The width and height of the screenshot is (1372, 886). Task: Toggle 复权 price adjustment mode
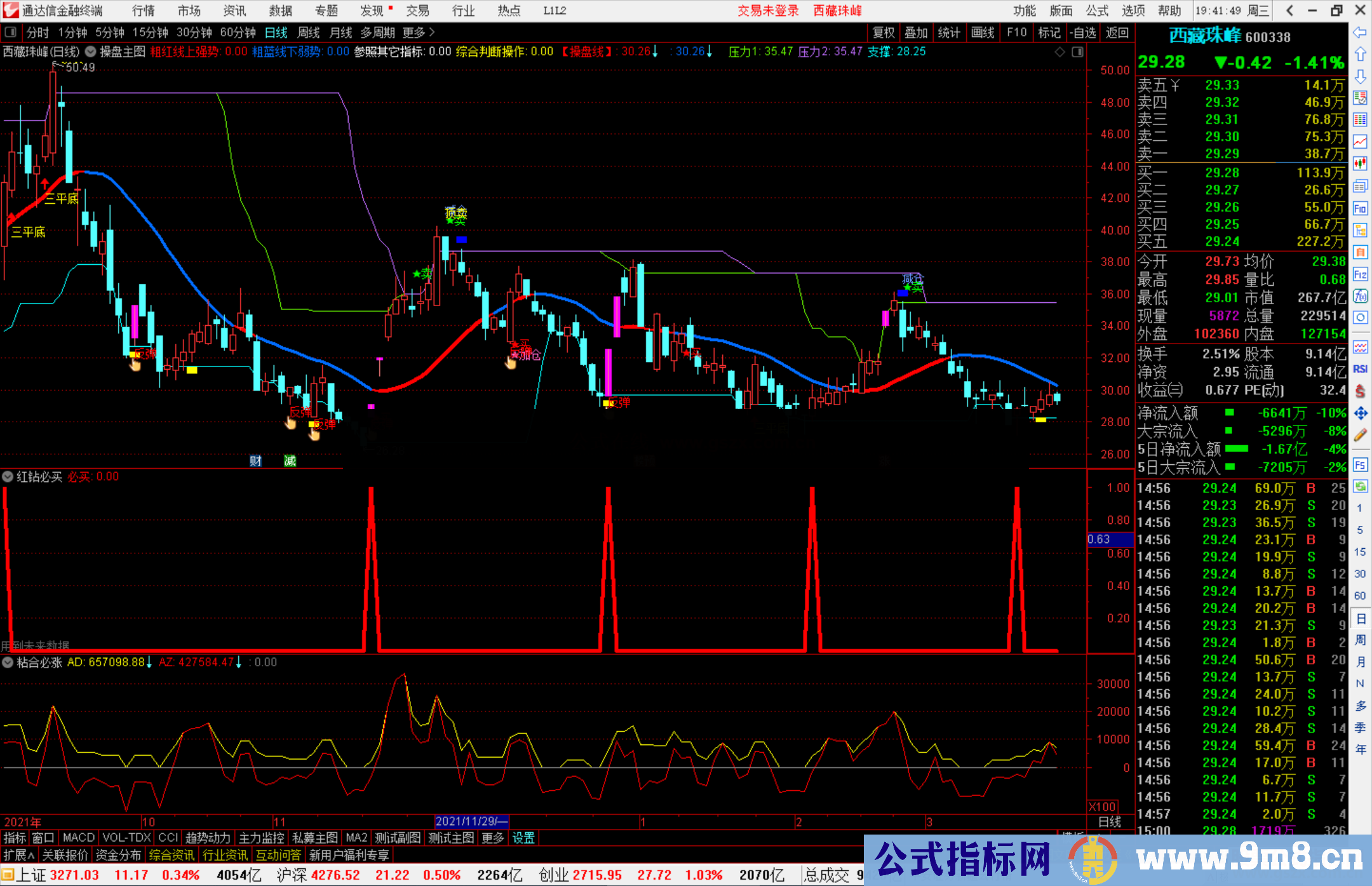pyautogui.click(x=884, y=32)
